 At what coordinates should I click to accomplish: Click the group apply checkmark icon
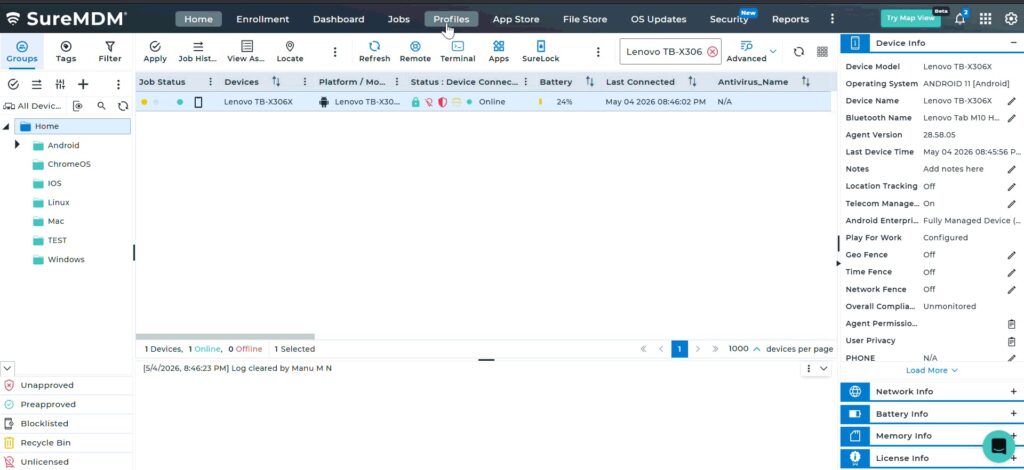(x=13, y=84)
